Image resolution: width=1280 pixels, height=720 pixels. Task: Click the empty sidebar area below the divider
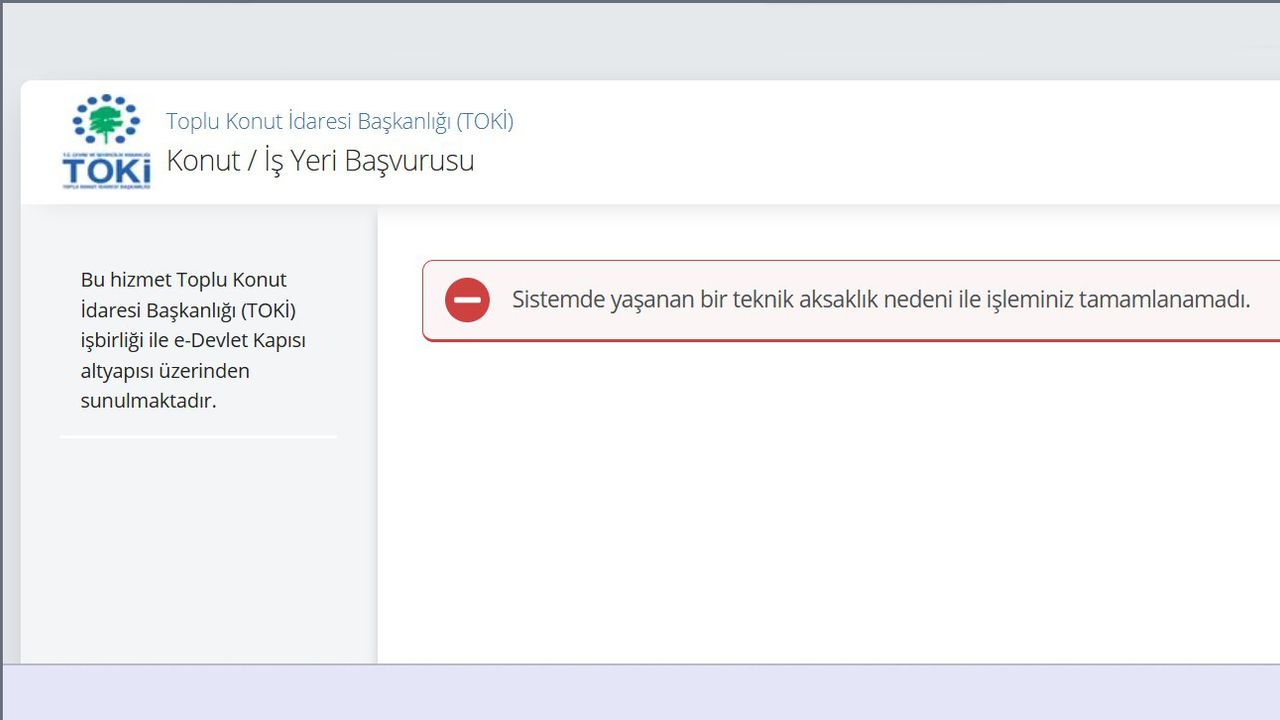coord(198,550)
